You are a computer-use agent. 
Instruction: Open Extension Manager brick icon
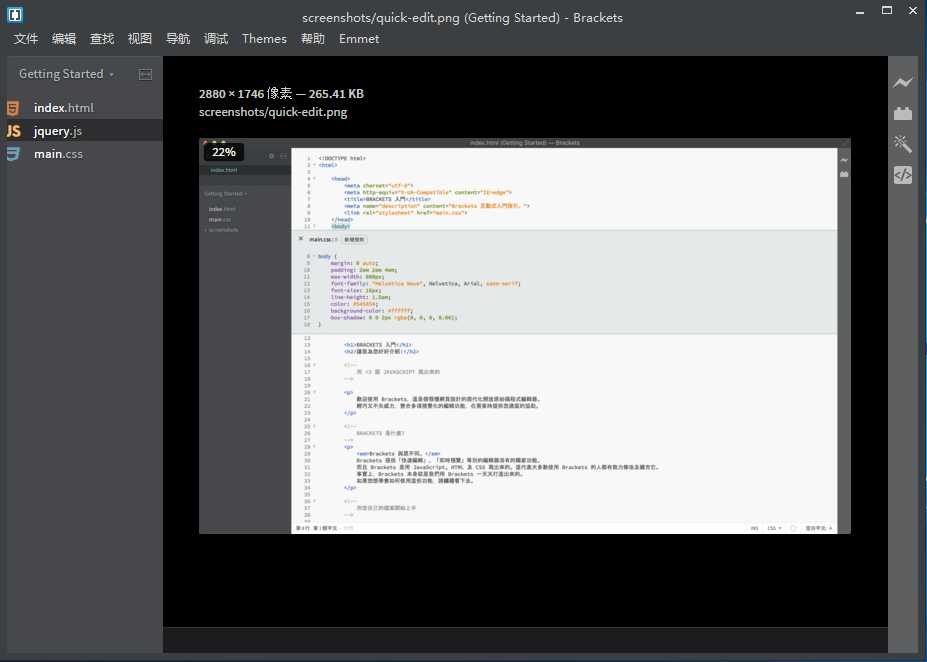902,113
